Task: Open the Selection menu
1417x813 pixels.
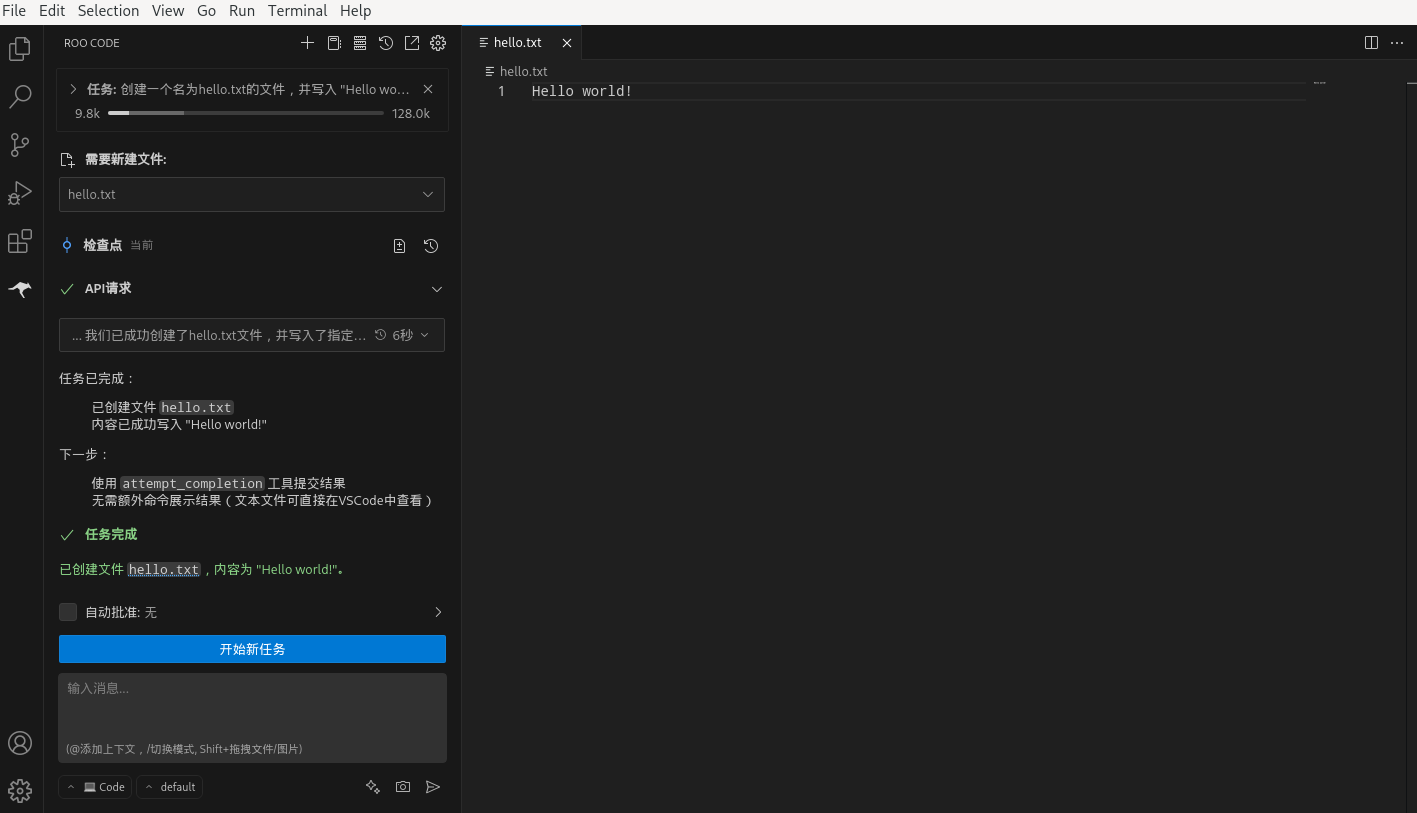Action: (109, 11)
